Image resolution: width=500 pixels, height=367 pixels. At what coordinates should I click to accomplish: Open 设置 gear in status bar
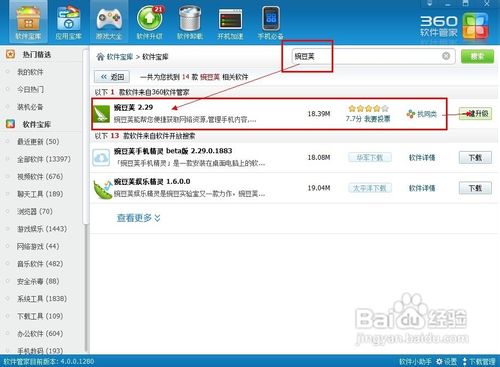(447, 361)
